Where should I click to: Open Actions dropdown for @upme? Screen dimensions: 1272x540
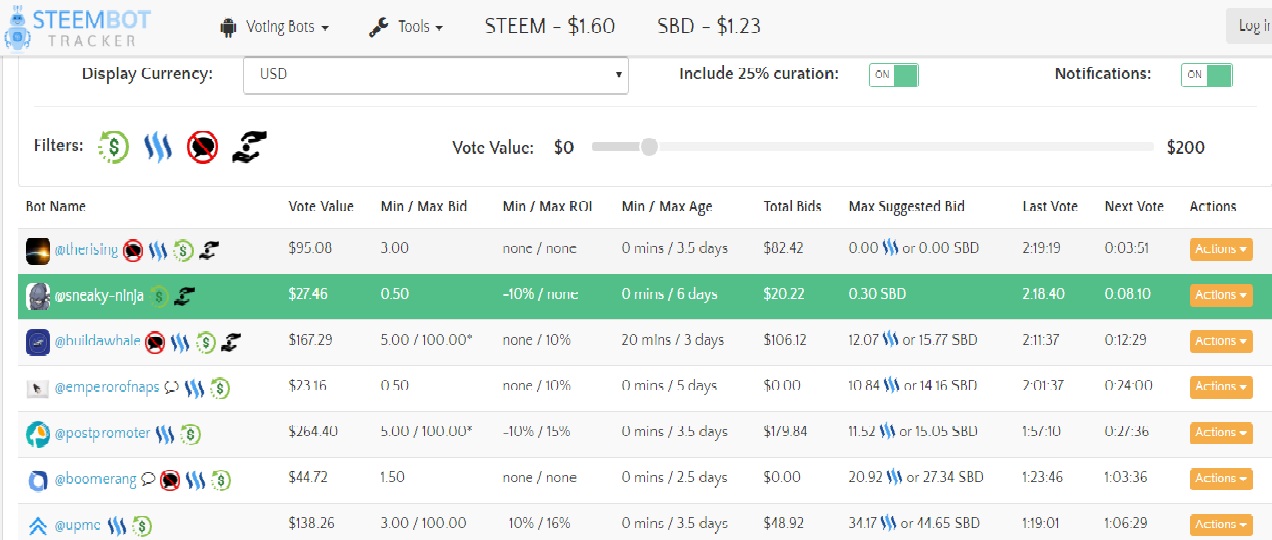tap(1221, 525)
